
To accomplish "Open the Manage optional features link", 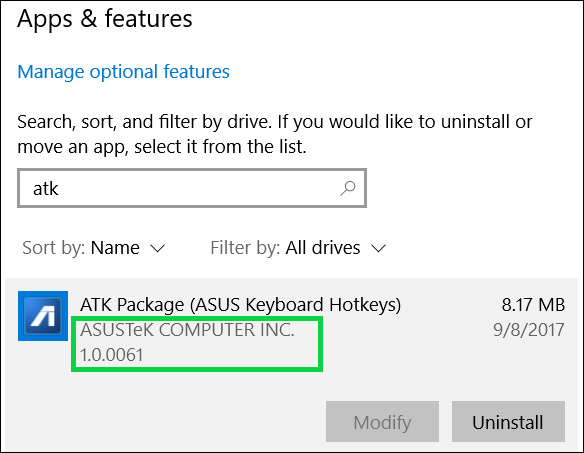I will click(x=123, y=72).
